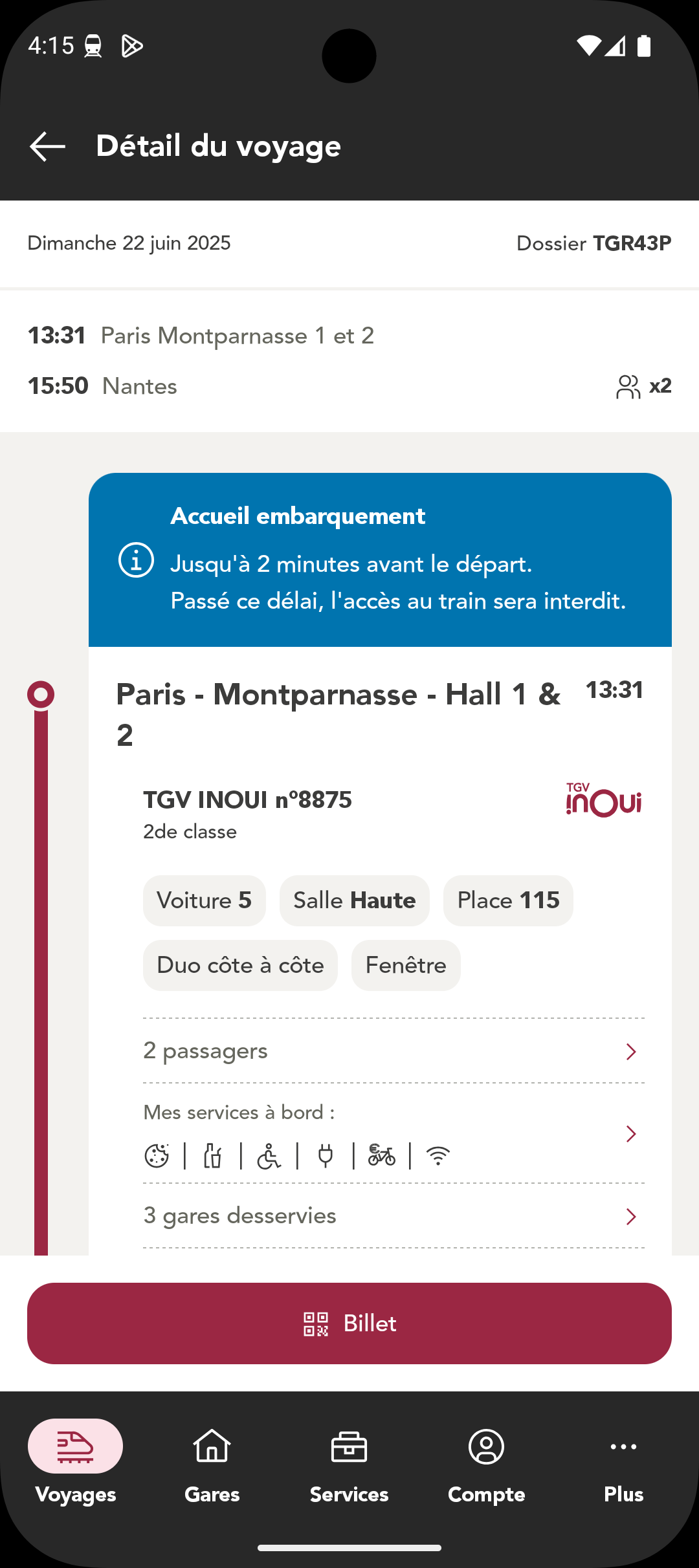Image resolution: width=699 pixels, height=1568 pixels.
Task: Expand Mes services à bord chevron
Action: 631,1134
